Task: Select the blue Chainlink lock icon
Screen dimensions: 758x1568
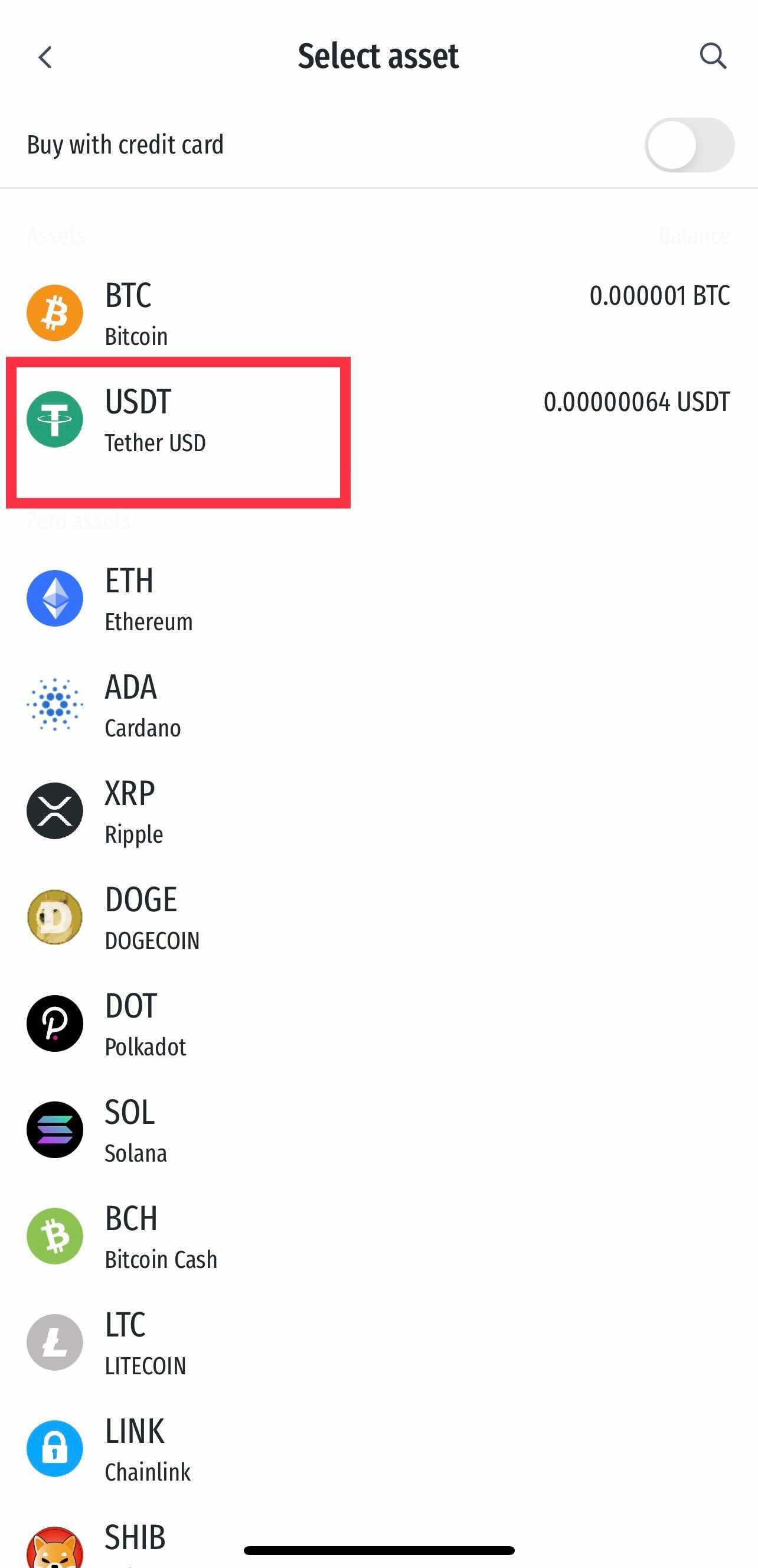Action: (x=55, y=1449)
